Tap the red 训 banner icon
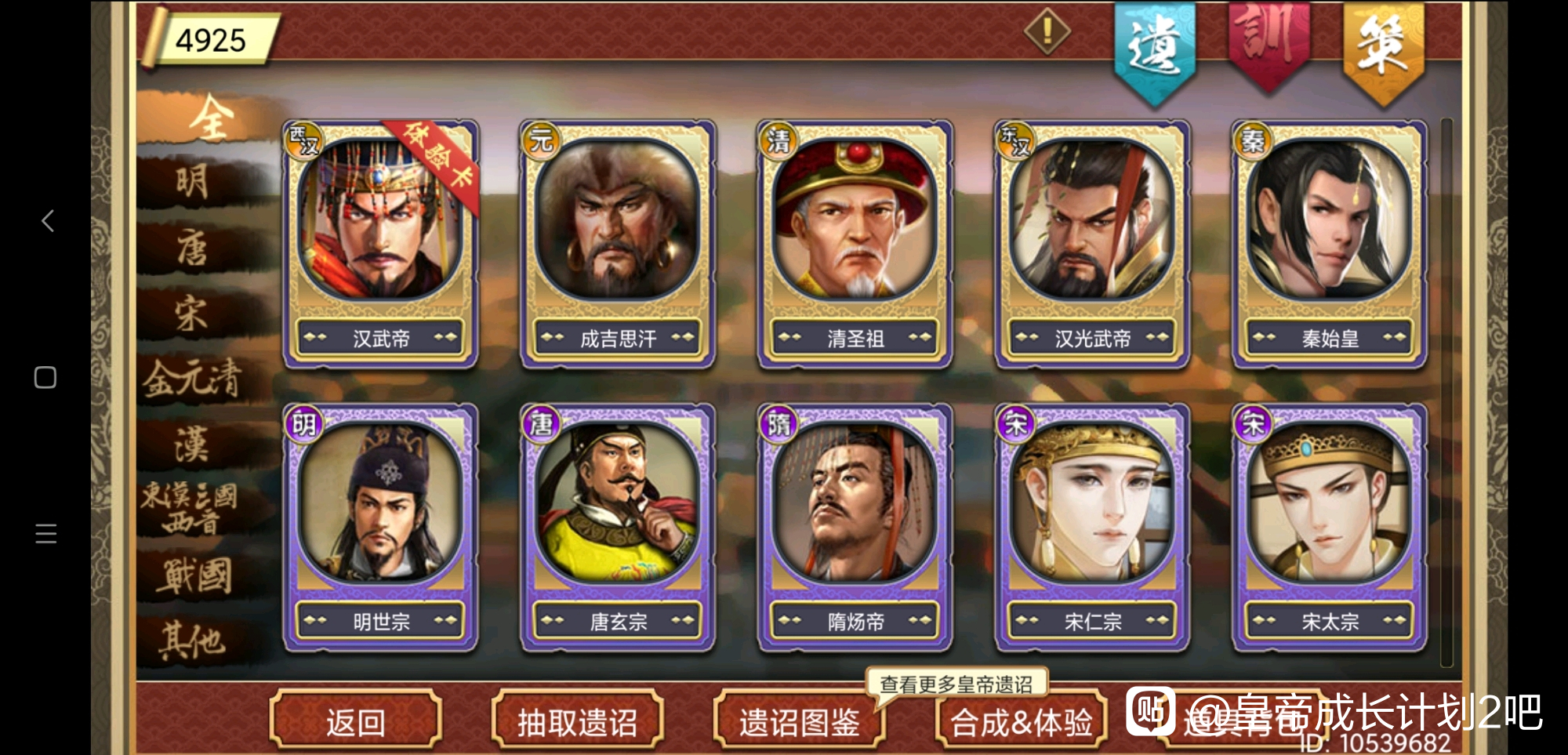 pos(1268,45)
